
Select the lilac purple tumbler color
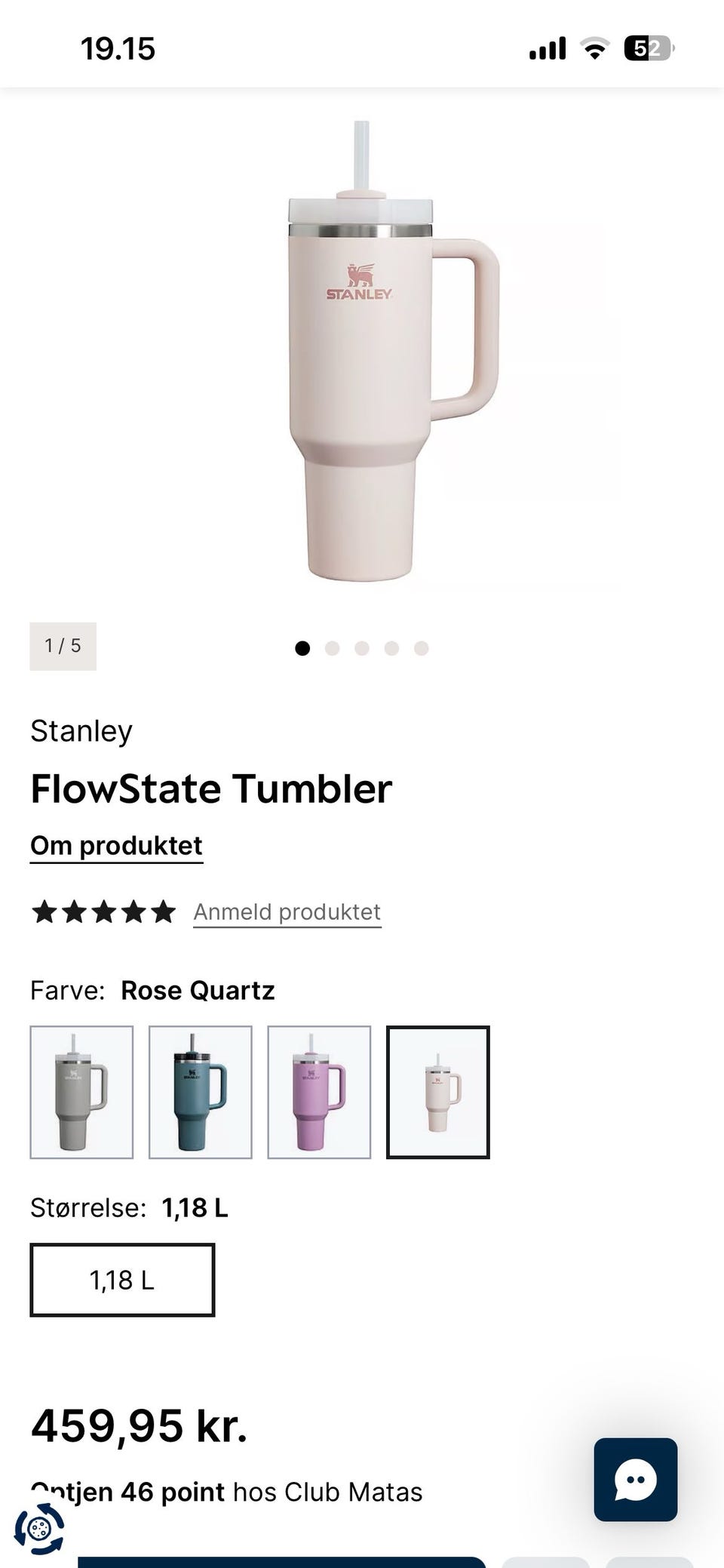coord(319,1092)
